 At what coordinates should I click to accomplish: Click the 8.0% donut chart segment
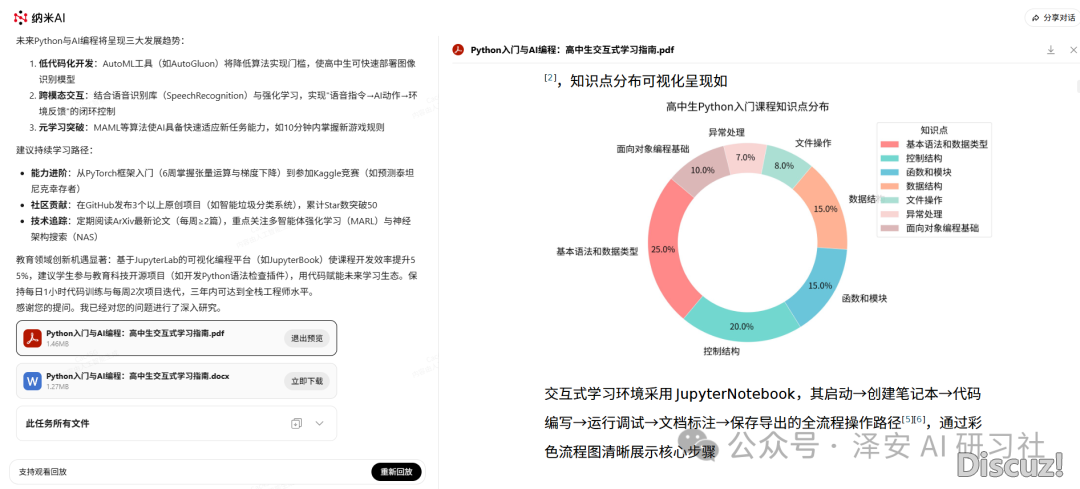pos(783,166)
